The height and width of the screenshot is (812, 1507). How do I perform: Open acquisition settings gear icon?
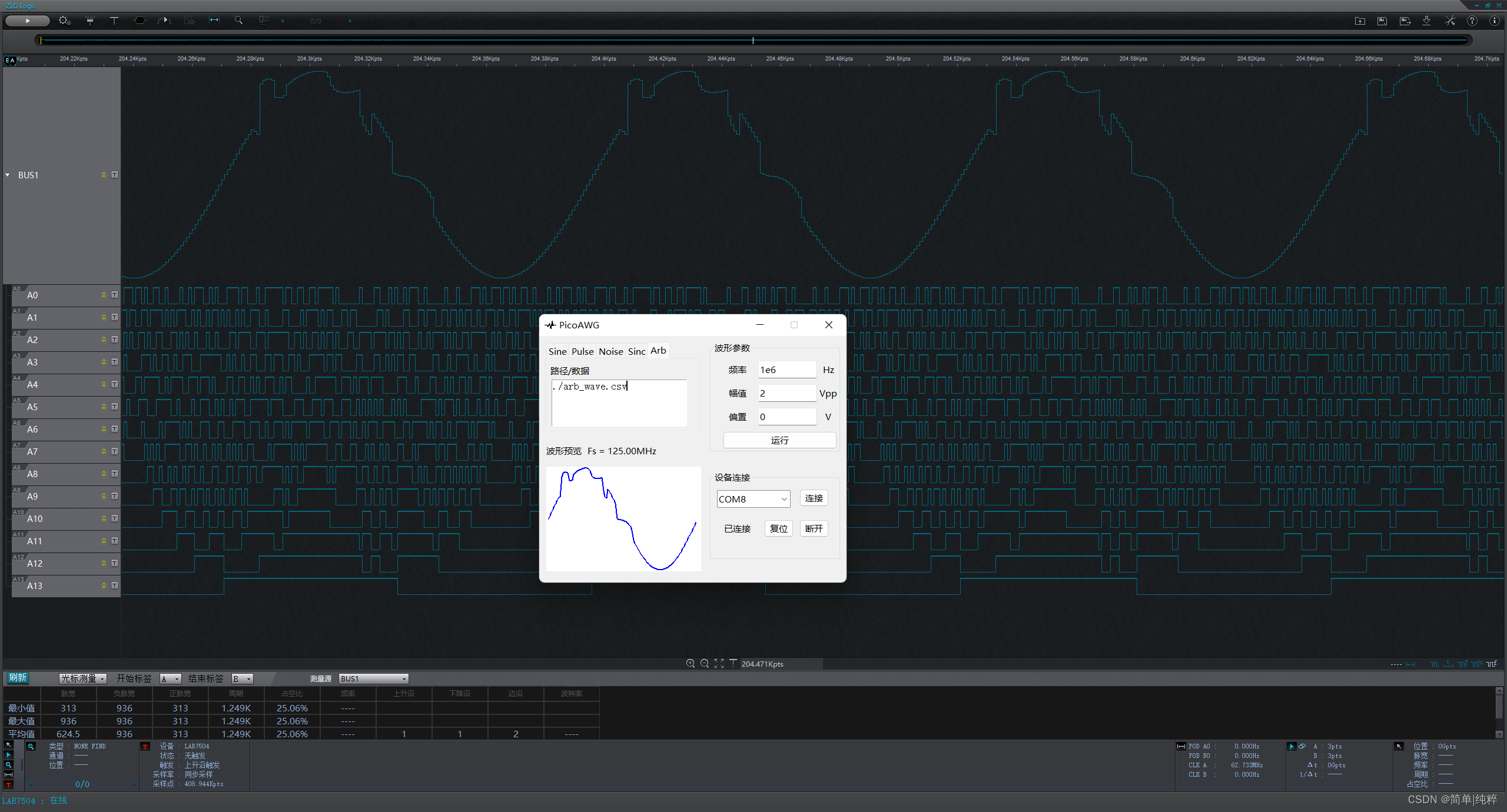click(64, 21)
